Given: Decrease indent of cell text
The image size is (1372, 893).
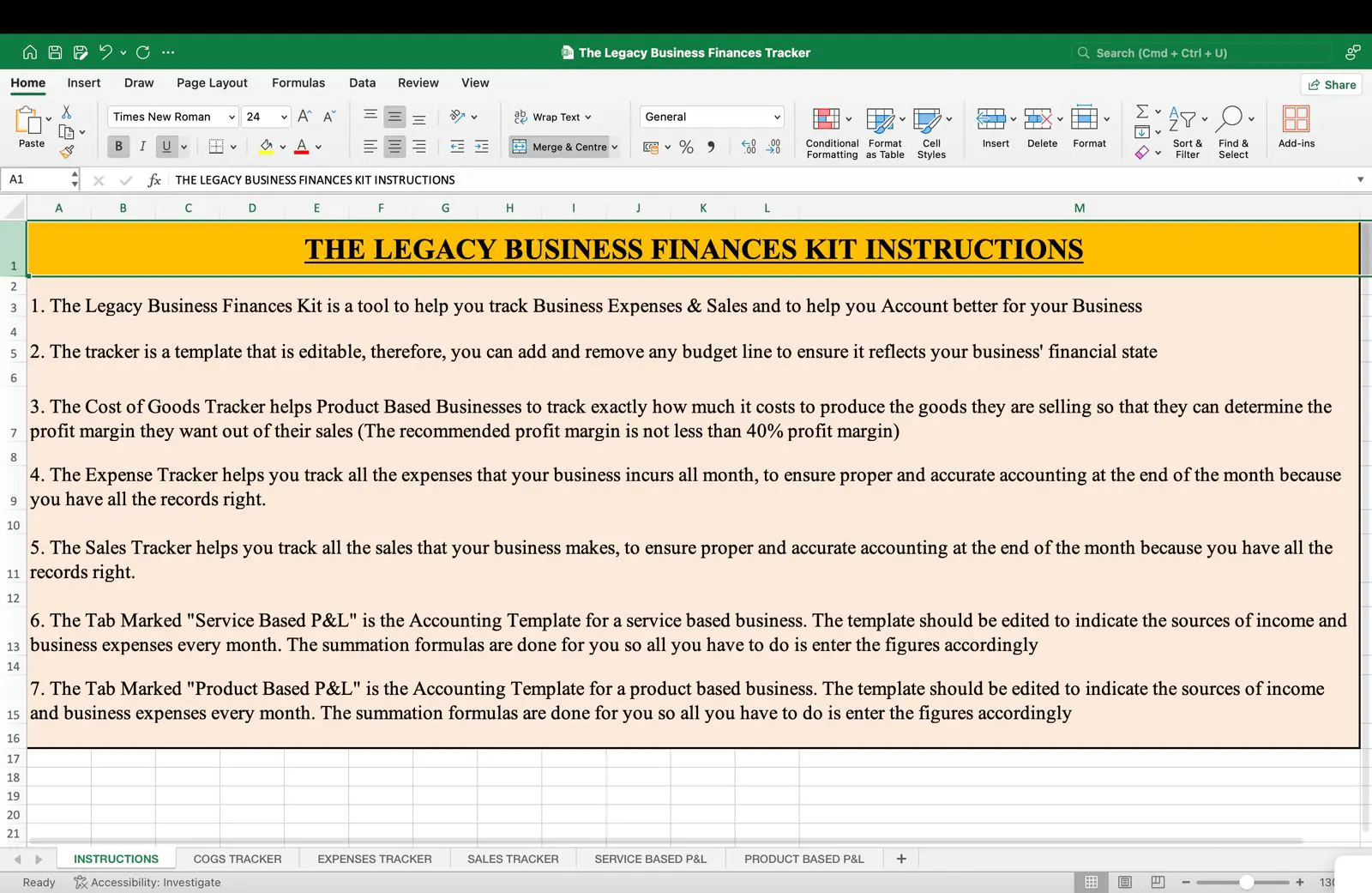Looking at the screenshot, I should pos(457,147).
